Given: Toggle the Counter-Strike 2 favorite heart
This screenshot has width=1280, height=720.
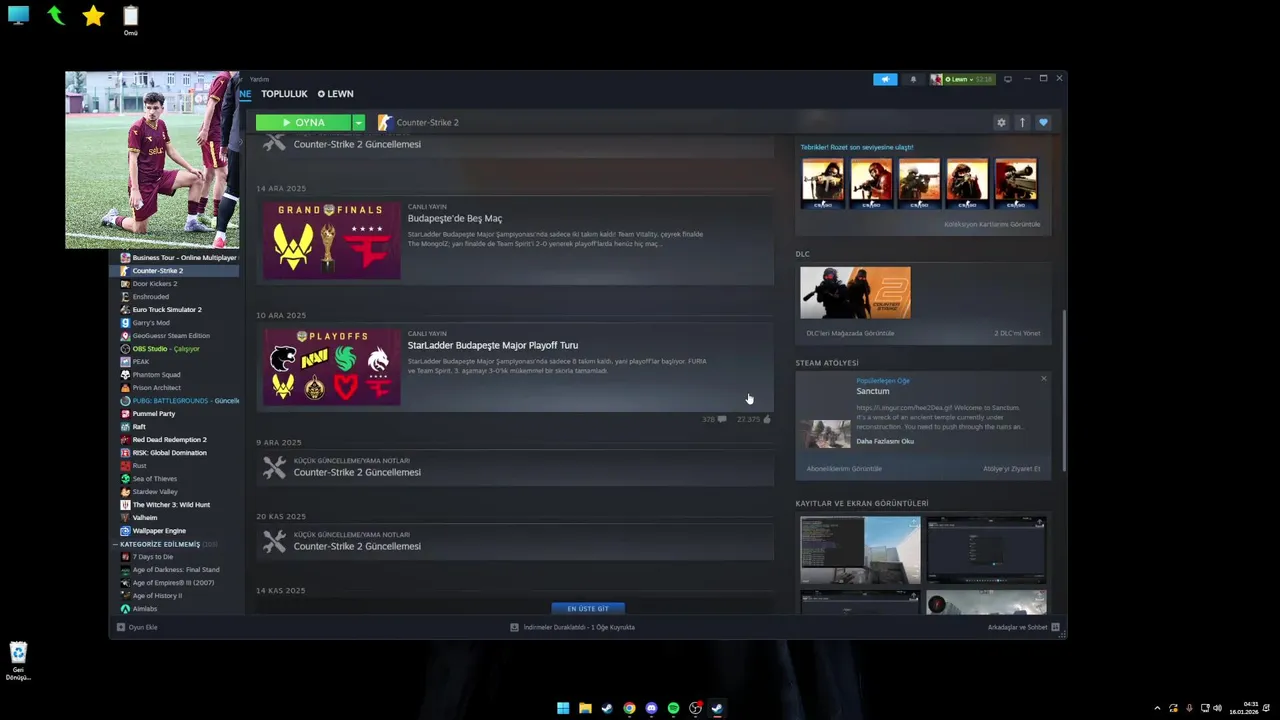Looking at the screenshot, I should pos(1043,122).
